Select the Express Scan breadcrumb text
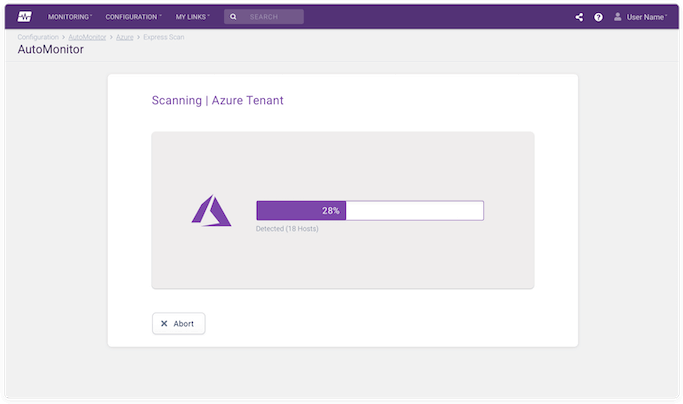The height and width of the screenshot is (404, 683). pyautogui.click(x=164, y=37)
